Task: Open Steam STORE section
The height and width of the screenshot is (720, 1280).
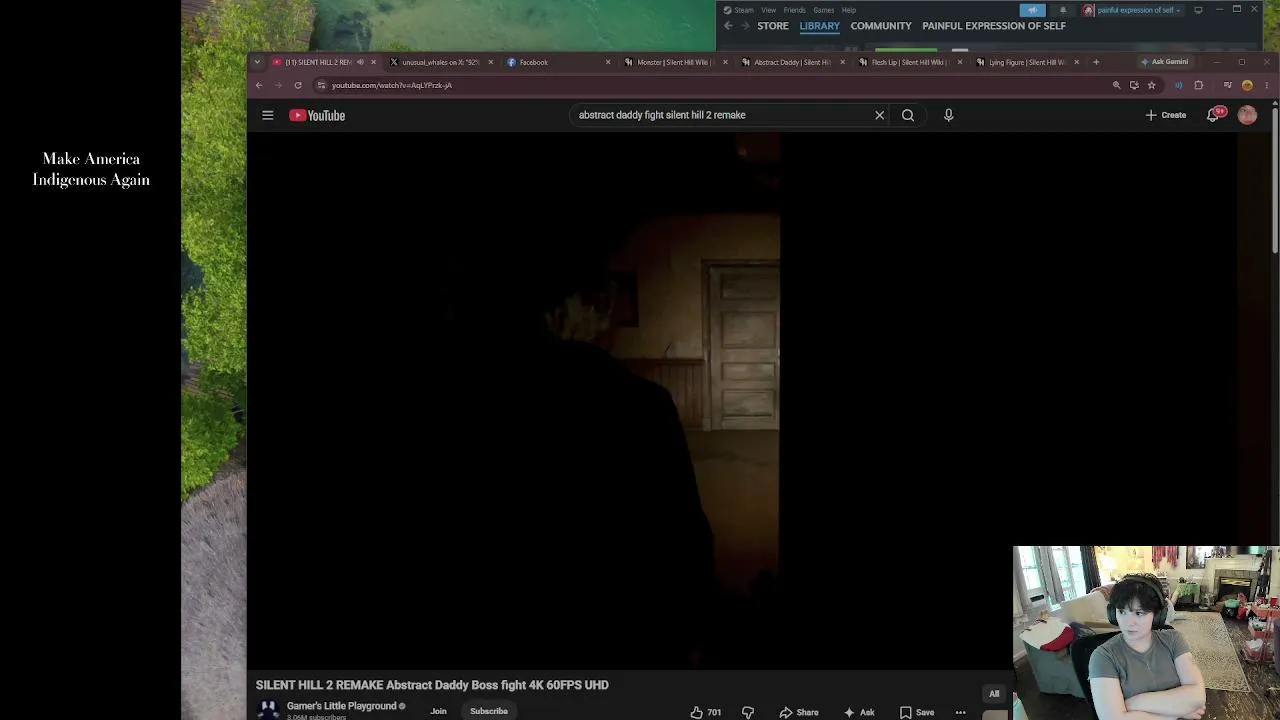Action: (773, 26)
